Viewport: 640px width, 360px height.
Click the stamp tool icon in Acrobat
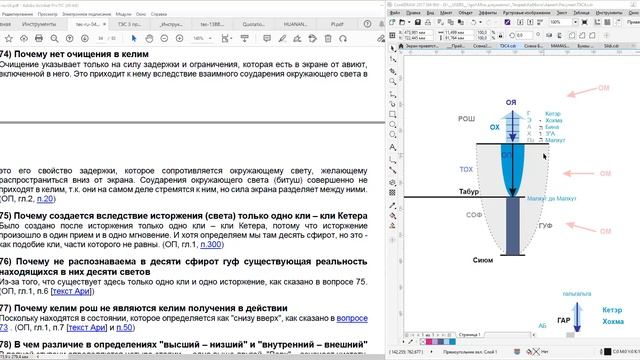pyautogui.click(x=313, y=38)
